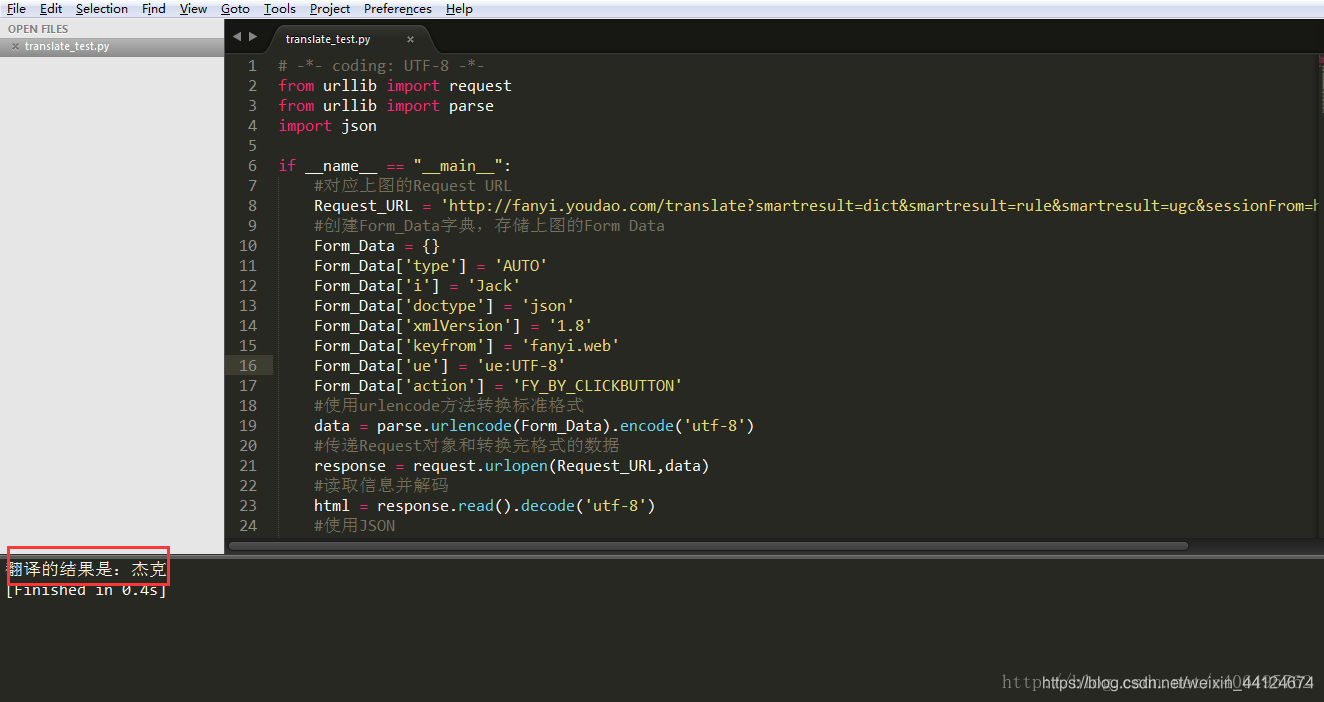Click the Form_Data['type'] = 'AUTO' line
This screenshot has height=702, width=1324.
(x=431, y=266)
